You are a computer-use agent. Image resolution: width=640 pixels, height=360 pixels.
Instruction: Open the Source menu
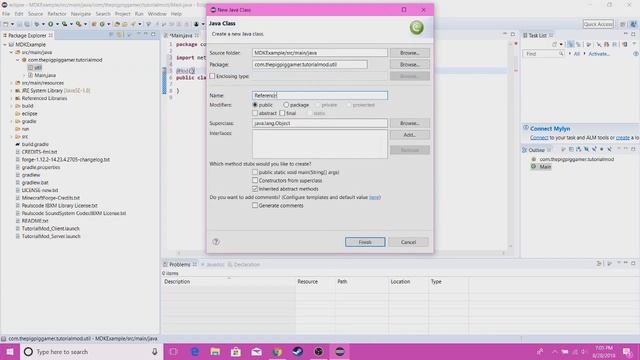pos(36,14)
